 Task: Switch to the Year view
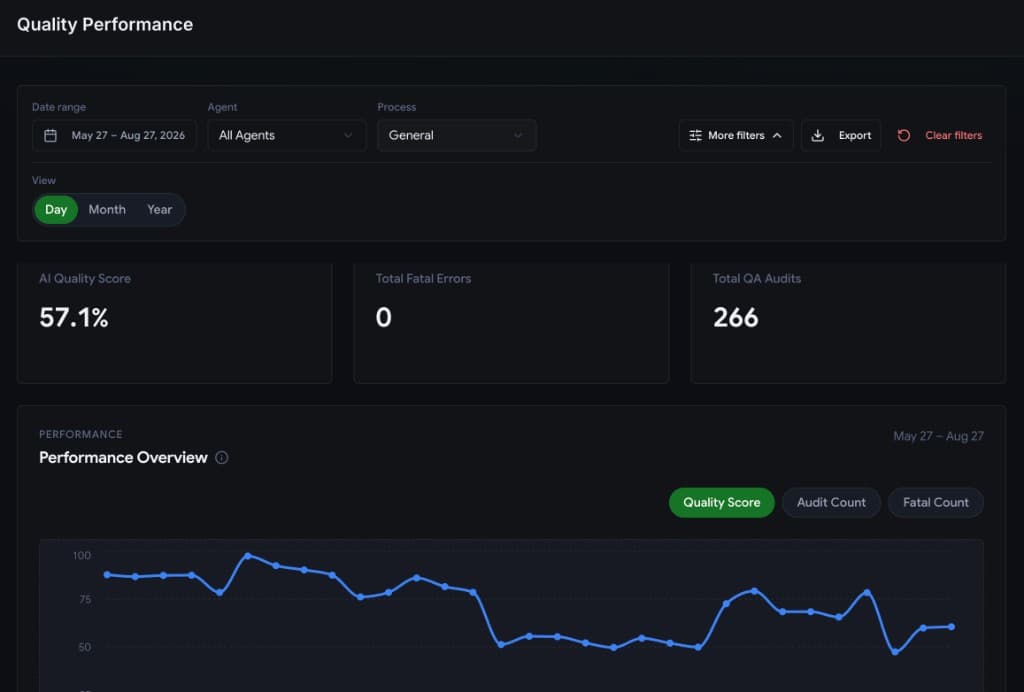pos(159,210)
